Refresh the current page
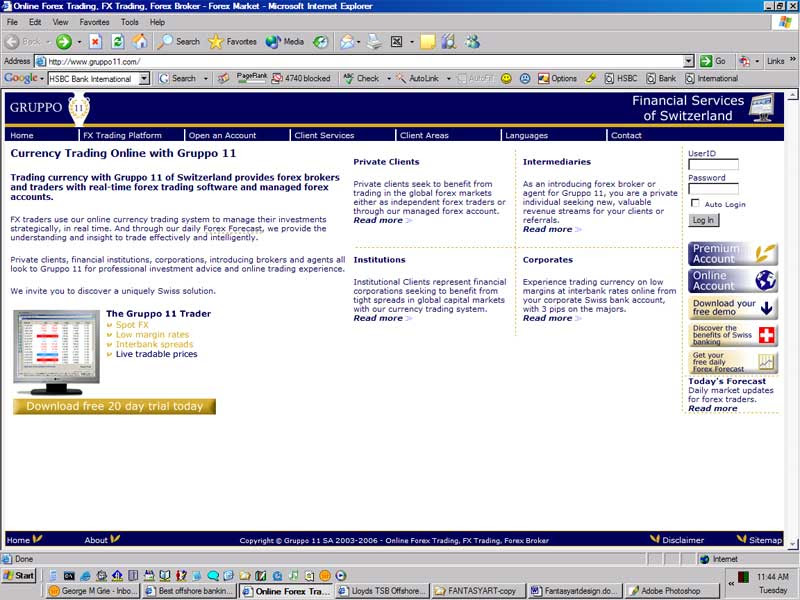The height and width of the screenshot is (600, 800). (x=118, y=42)
